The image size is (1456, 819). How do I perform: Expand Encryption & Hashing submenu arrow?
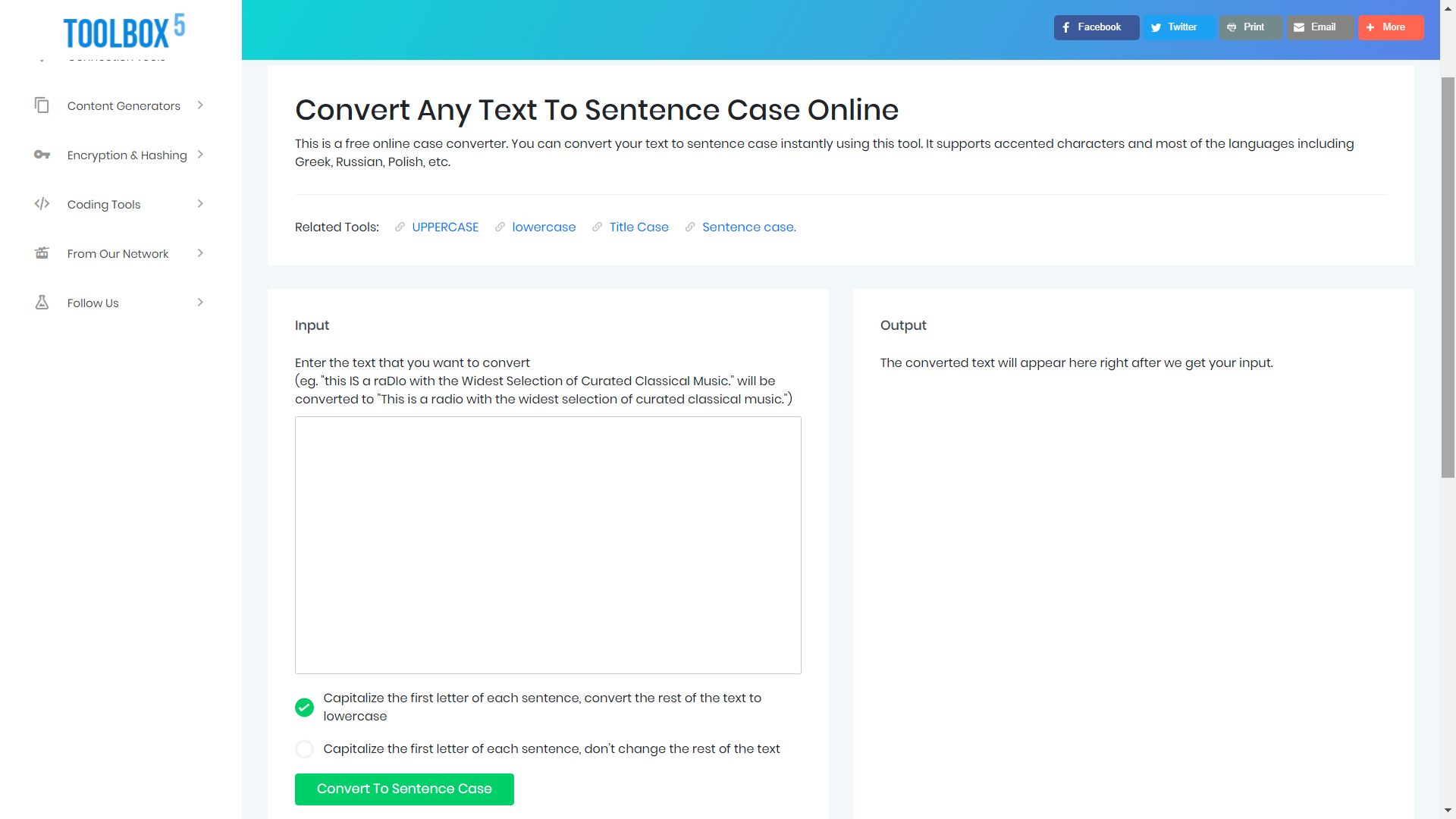coord(200,155)
